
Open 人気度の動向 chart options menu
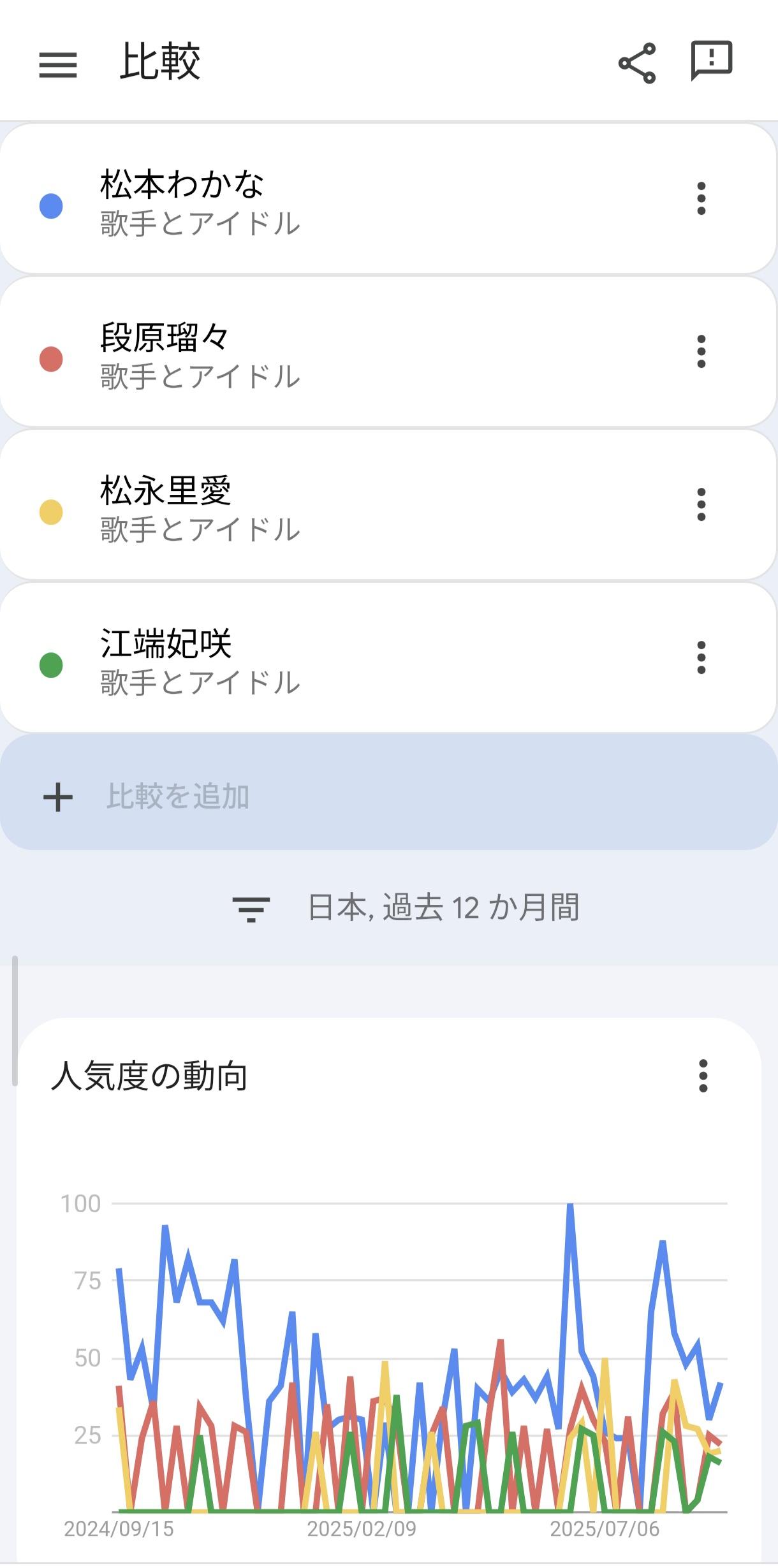(x=703, y=1076)
